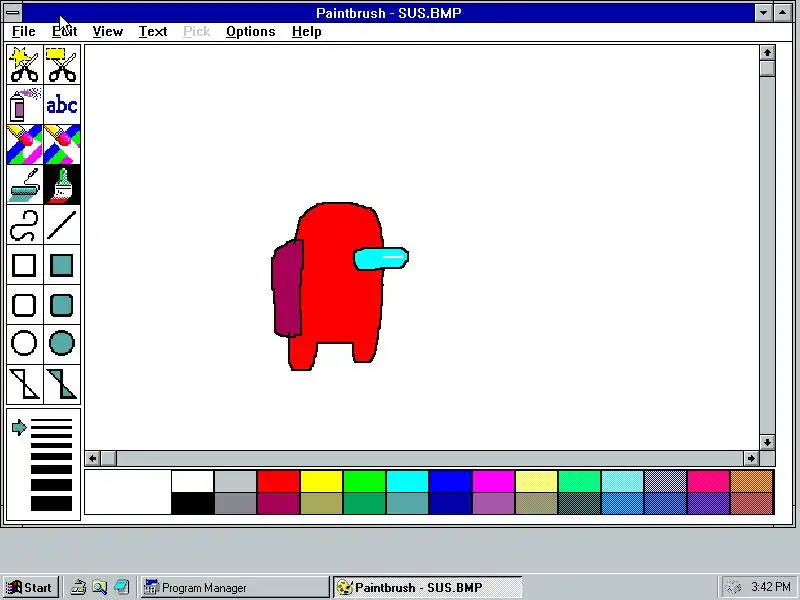The image size is (800, 600).
Task: Choose the thinnest line width
Action: tap(51, 421)
